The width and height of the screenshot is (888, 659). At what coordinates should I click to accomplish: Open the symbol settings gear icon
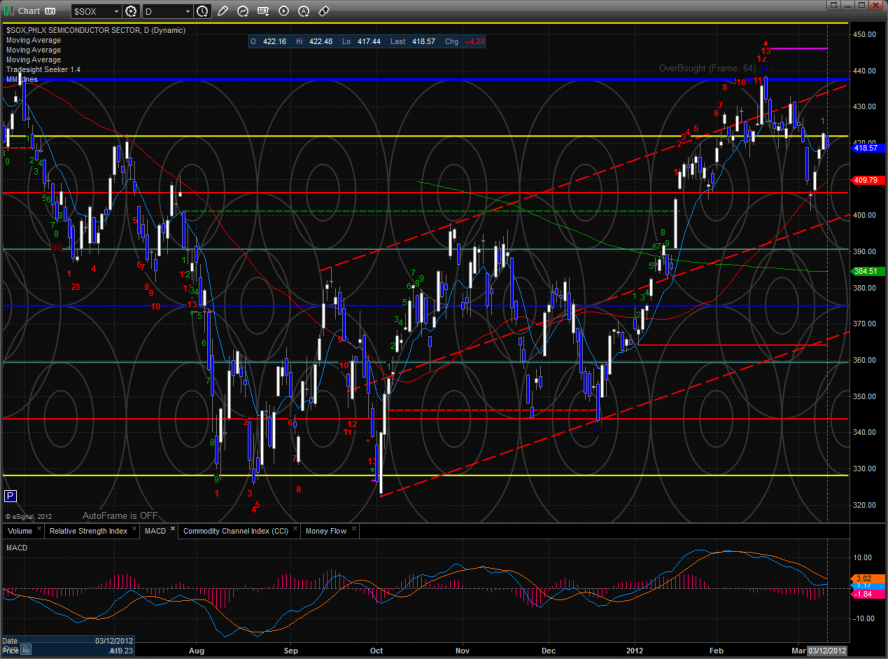[x=131, y=11]
